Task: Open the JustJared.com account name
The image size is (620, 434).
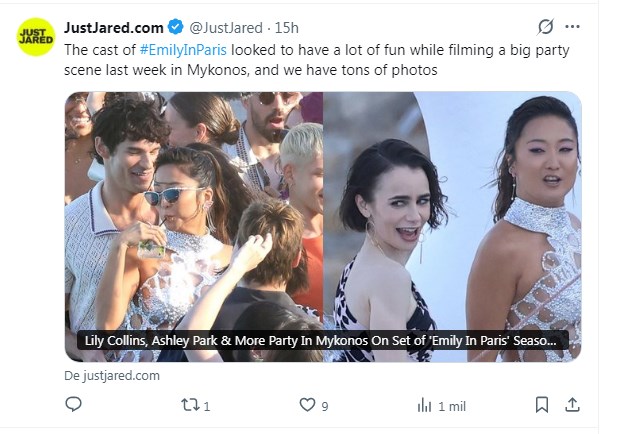Action: [113, 28]
